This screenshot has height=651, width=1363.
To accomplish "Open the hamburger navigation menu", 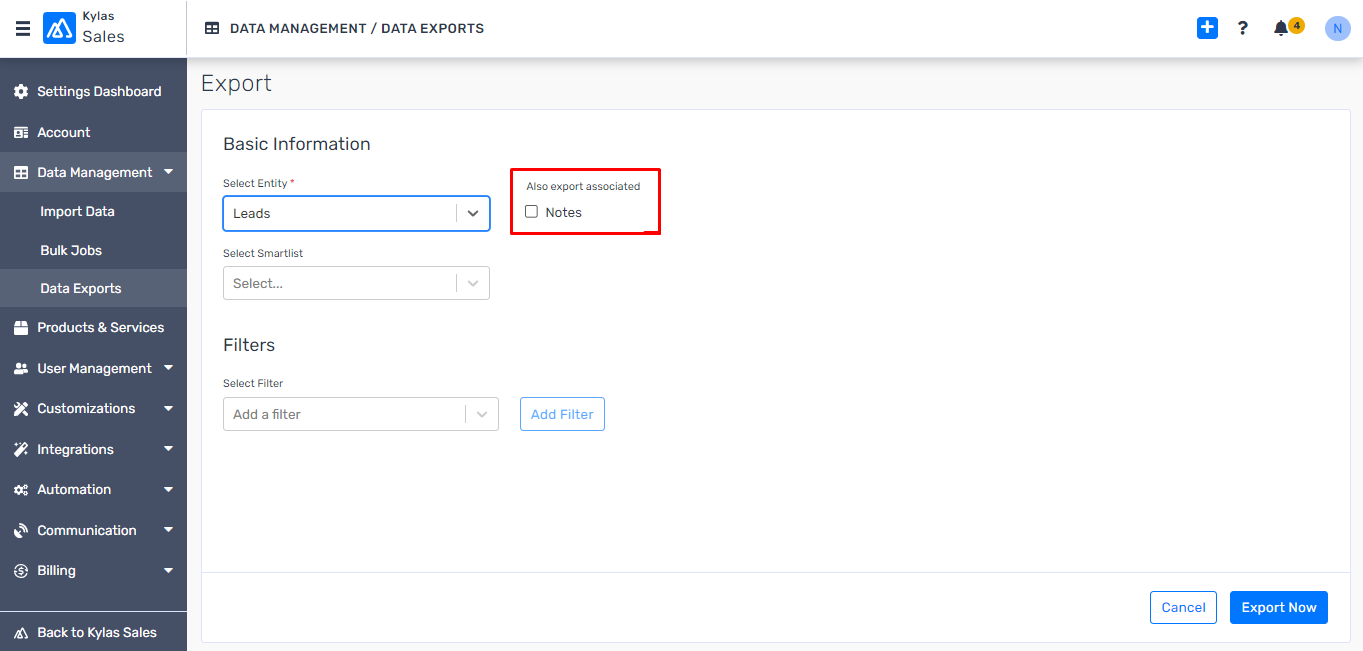I will coord(22,28).
